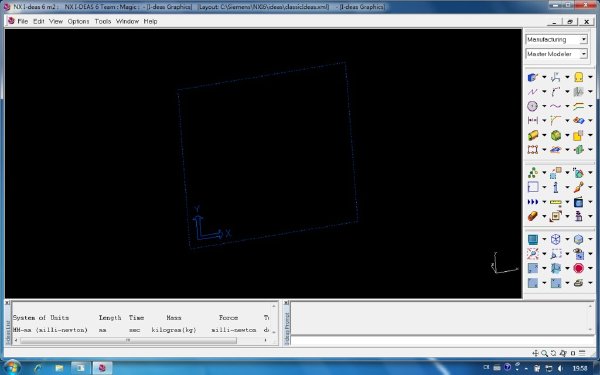Viewport: 600px width, 375px height.
Task: Select the Dimension tool
Action: click(533, 121)
